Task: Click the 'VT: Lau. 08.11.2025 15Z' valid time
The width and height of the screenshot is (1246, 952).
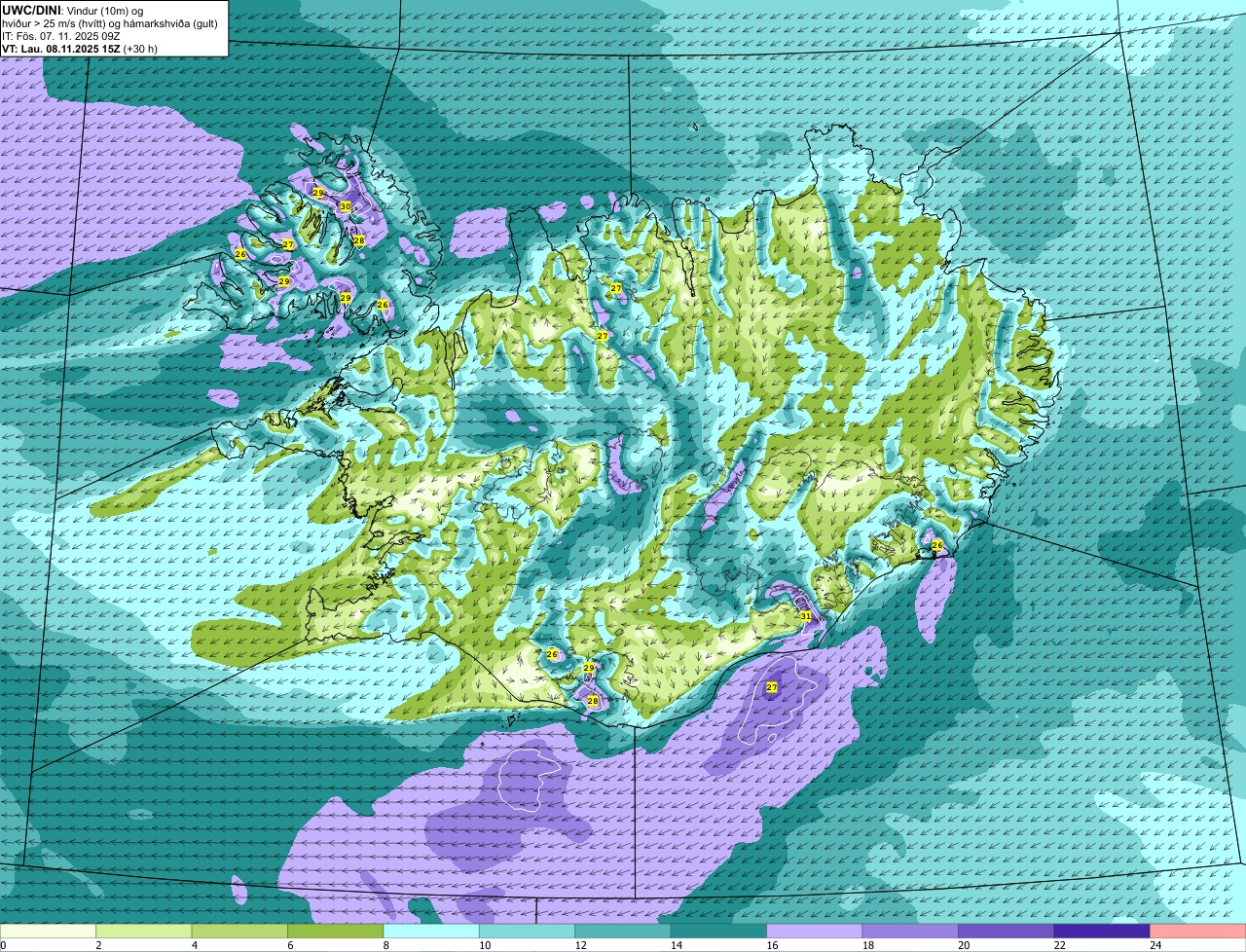Action: click(x=60, y=49)
